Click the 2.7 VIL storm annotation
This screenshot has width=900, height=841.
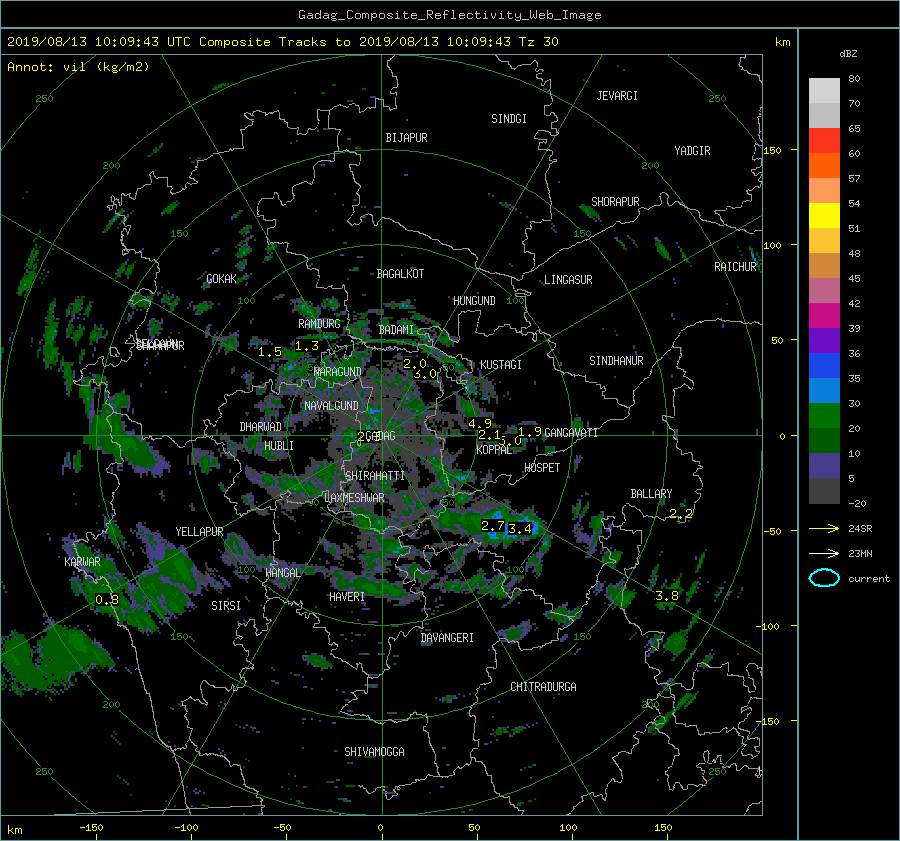tap(492, 526)
